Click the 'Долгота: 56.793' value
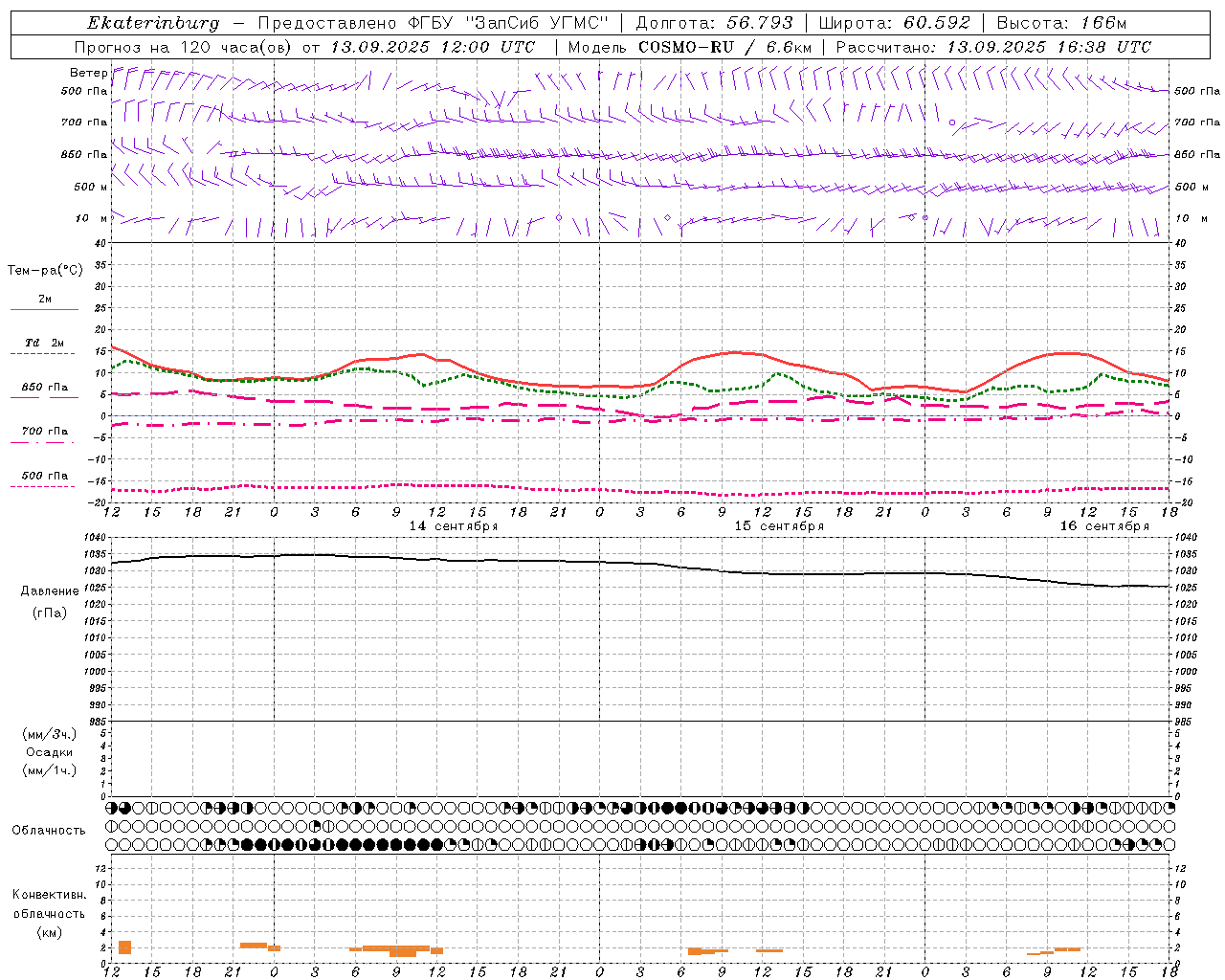This screenshot has height=980, width=1225. point(715,23)
